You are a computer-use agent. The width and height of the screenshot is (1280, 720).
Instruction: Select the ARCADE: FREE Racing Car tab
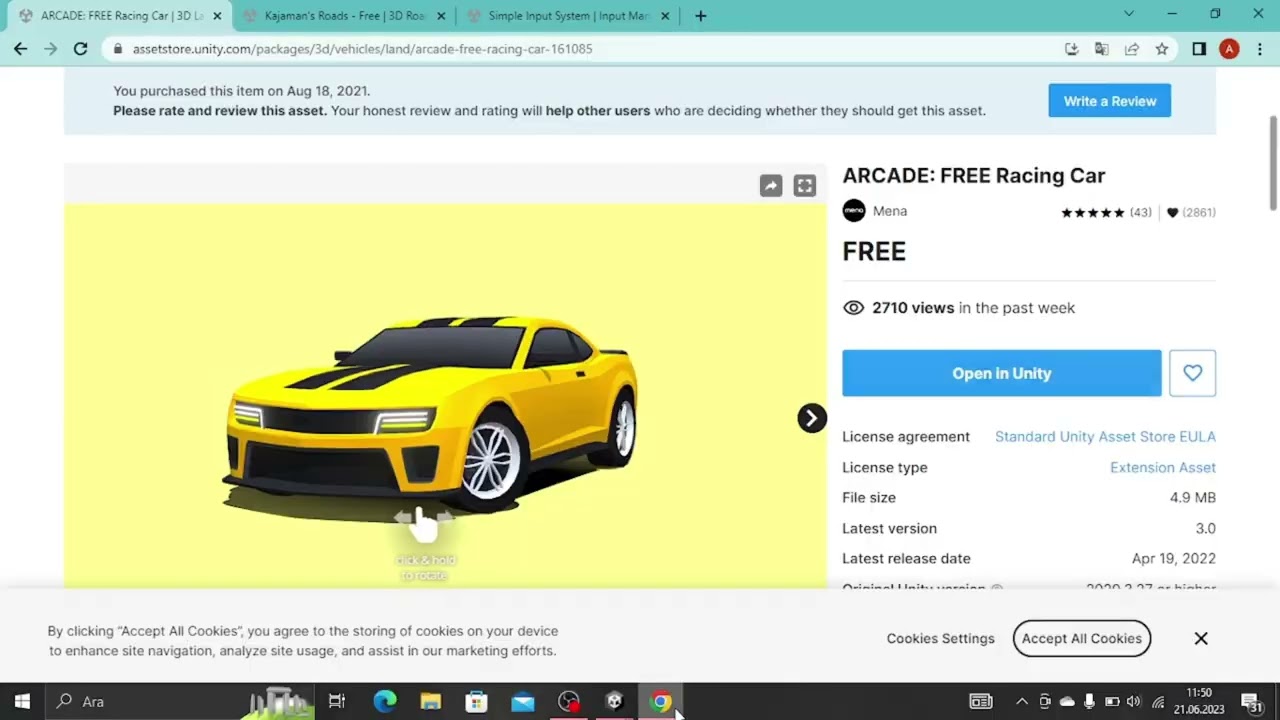(x=119, y=16)
